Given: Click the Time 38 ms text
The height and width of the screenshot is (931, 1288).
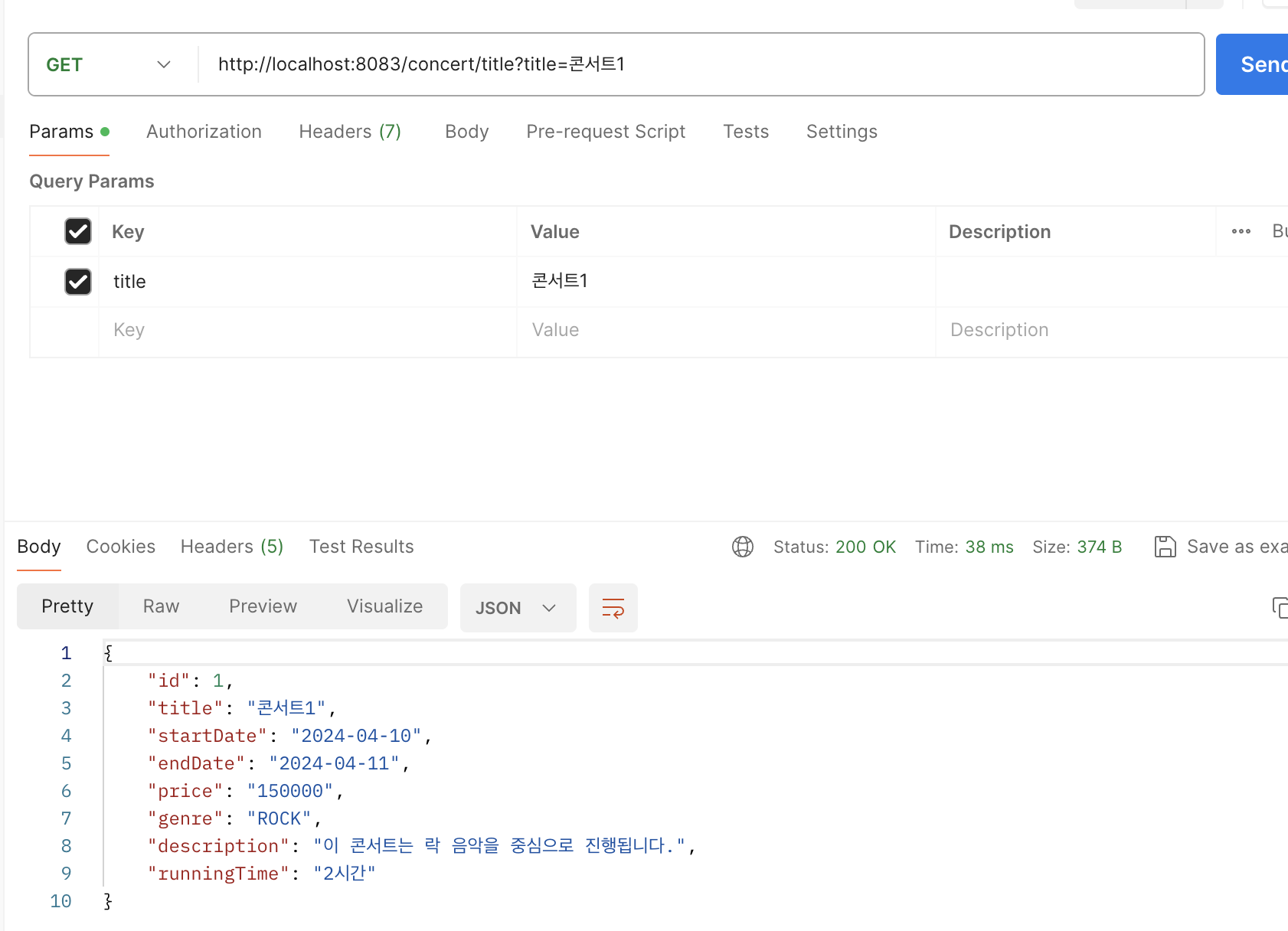Looking at the screenshot, I should (964, 547).
